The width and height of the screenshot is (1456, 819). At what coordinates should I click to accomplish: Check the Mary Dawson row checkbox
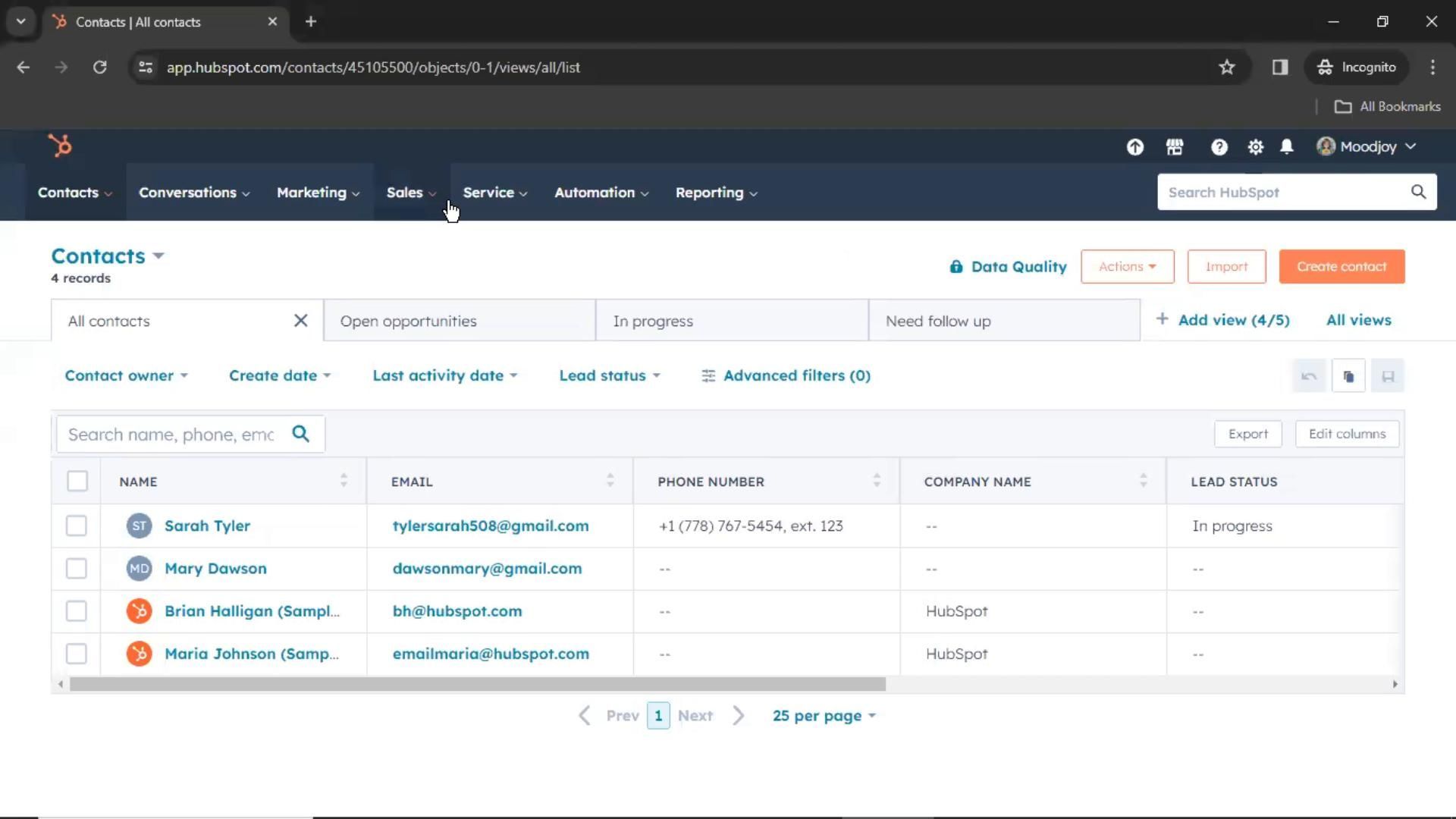(x=77, y=569)
